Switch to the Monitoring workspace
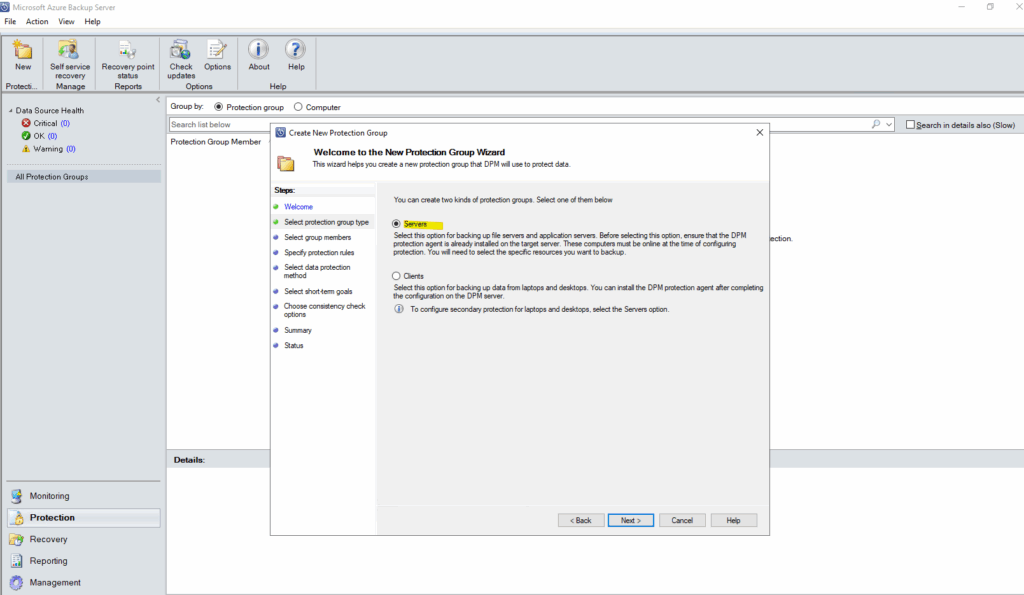The height and width of the screenshot is (595, 1024). 49,496
